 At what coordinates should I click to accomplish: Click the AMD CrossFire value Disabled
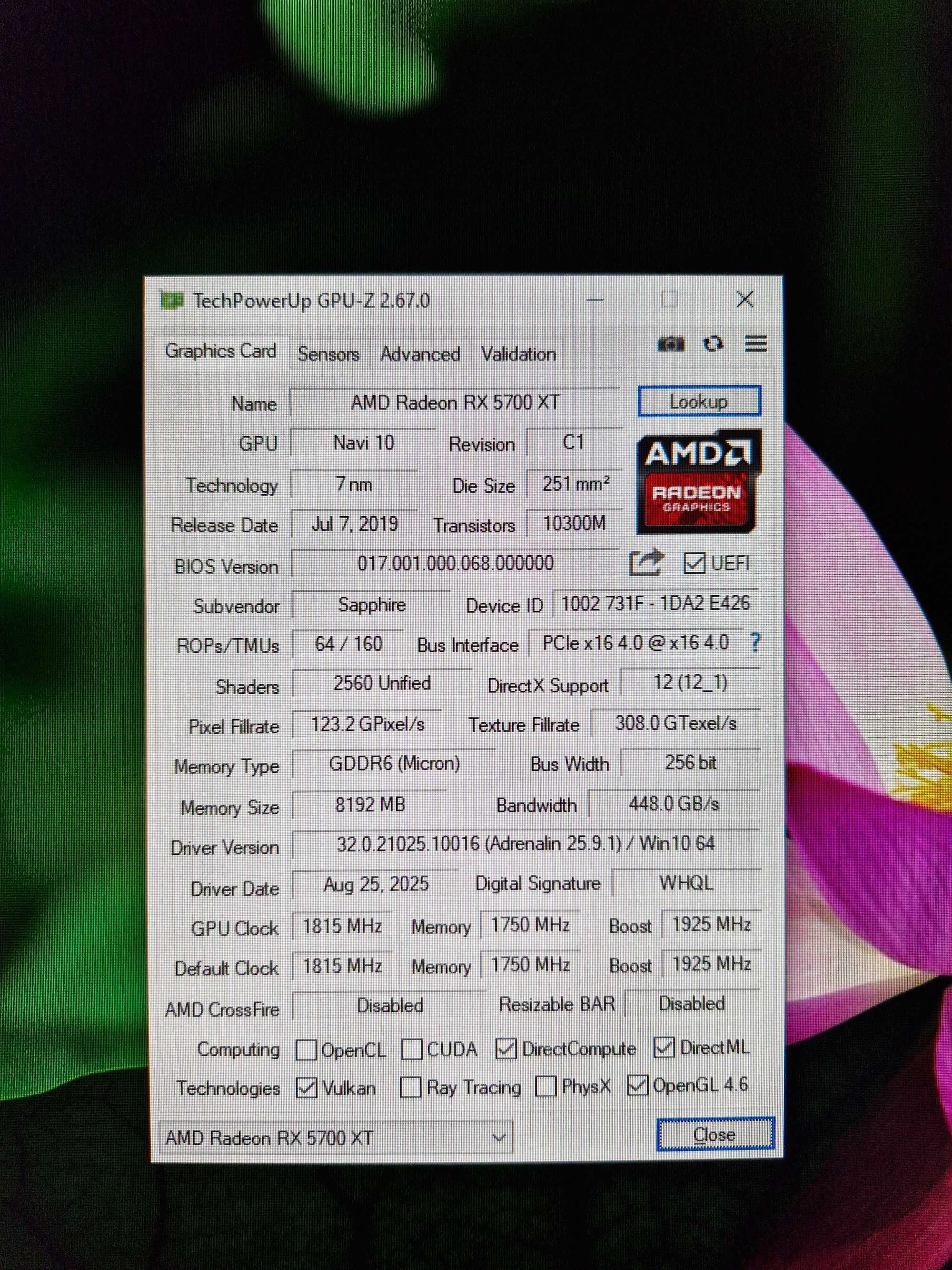(390, 1006)
